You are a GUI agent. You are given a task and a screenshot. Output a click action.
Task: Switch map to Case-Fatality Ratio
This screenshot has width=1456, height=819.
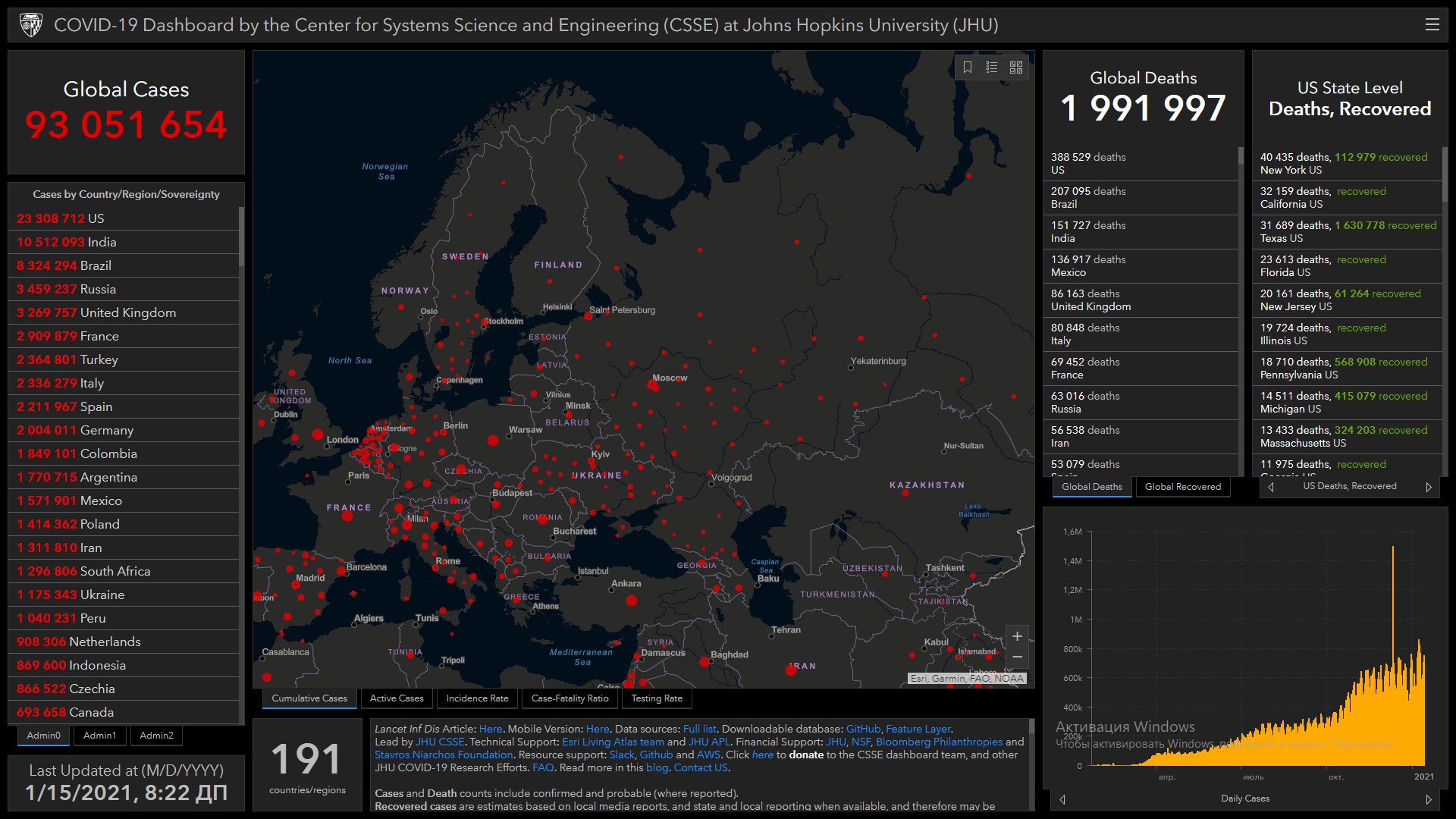[x=570, y=698]
